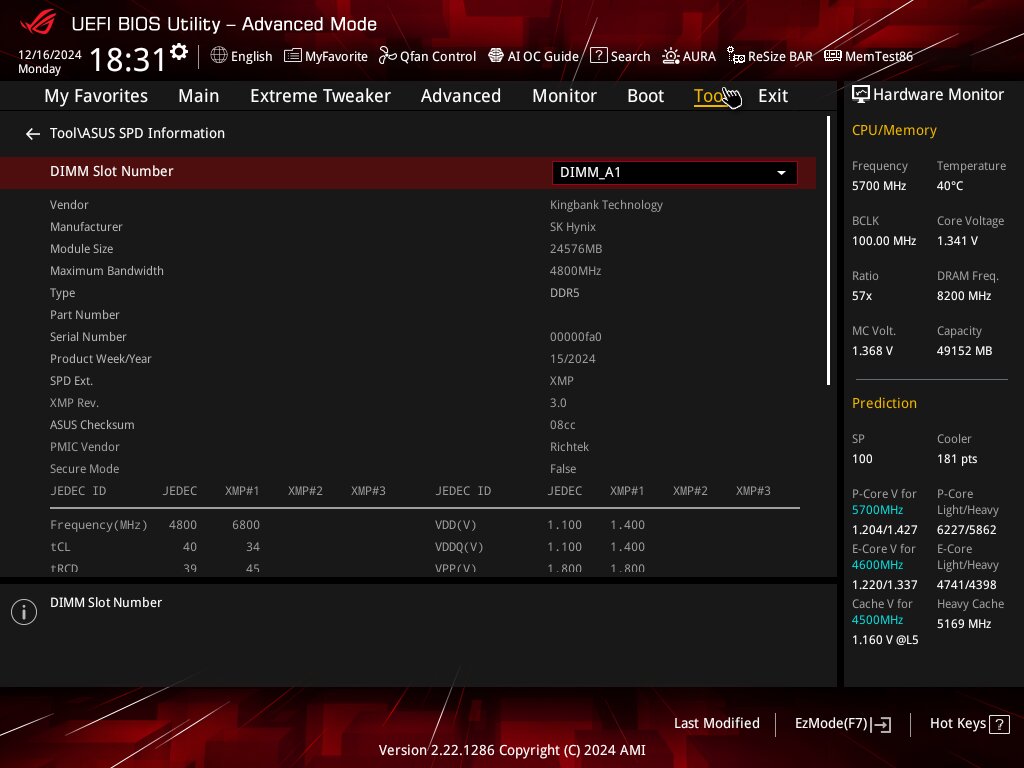Click ASUS Checksum value 08cc

[x=562, y=425]
